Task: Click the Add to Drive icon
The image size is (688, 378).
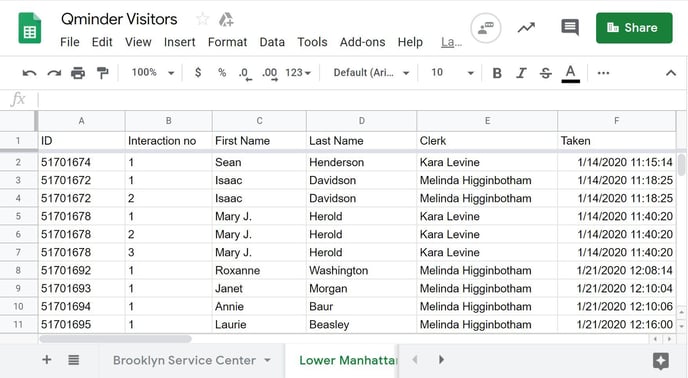Action: (226, 19)
